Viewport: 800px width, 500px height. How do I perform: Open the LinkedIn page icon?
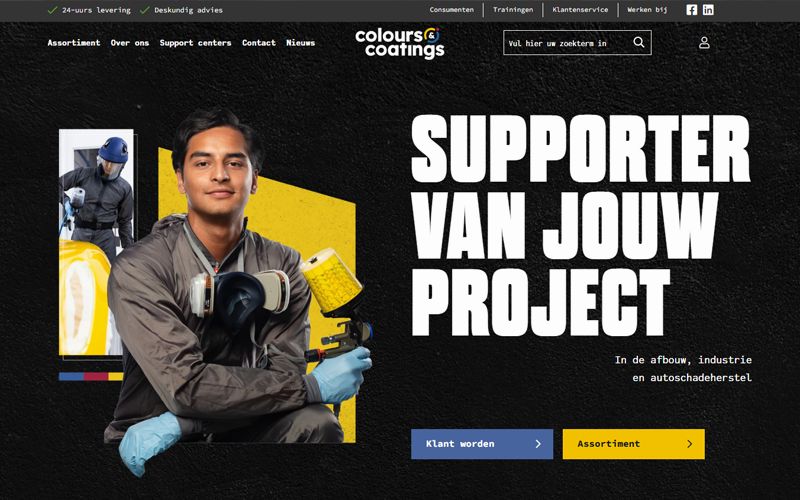(708, 10)
